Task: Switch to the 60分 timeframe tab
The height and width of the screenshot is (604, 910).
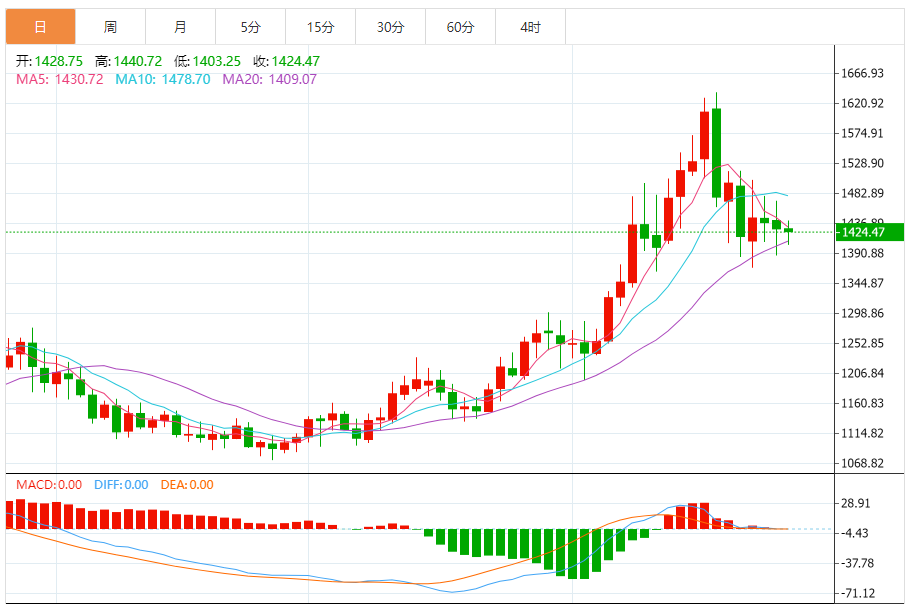Action: pos(460,27)
